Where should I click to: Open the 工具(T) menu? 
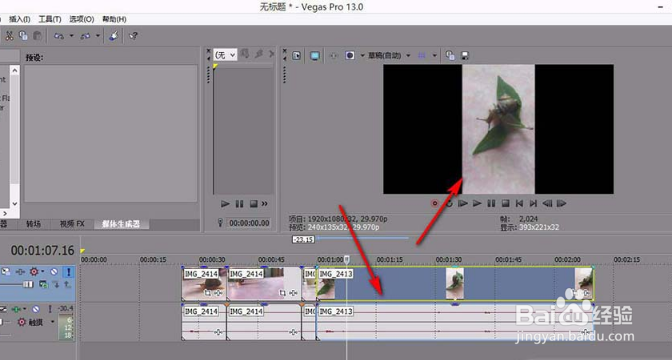coord(50,19)
